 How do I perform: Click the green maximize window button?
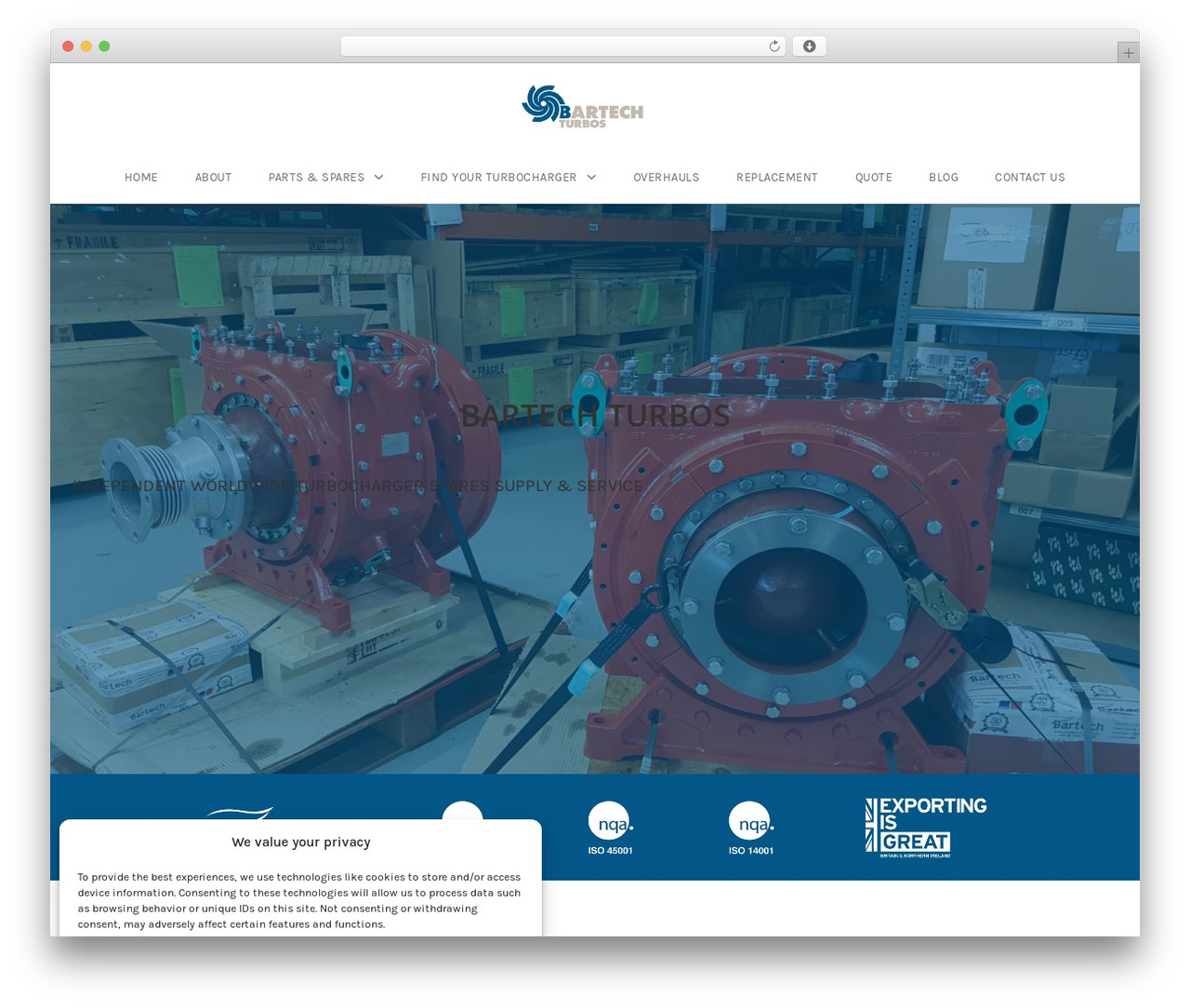pyautogui.click(x=104, y=46)
